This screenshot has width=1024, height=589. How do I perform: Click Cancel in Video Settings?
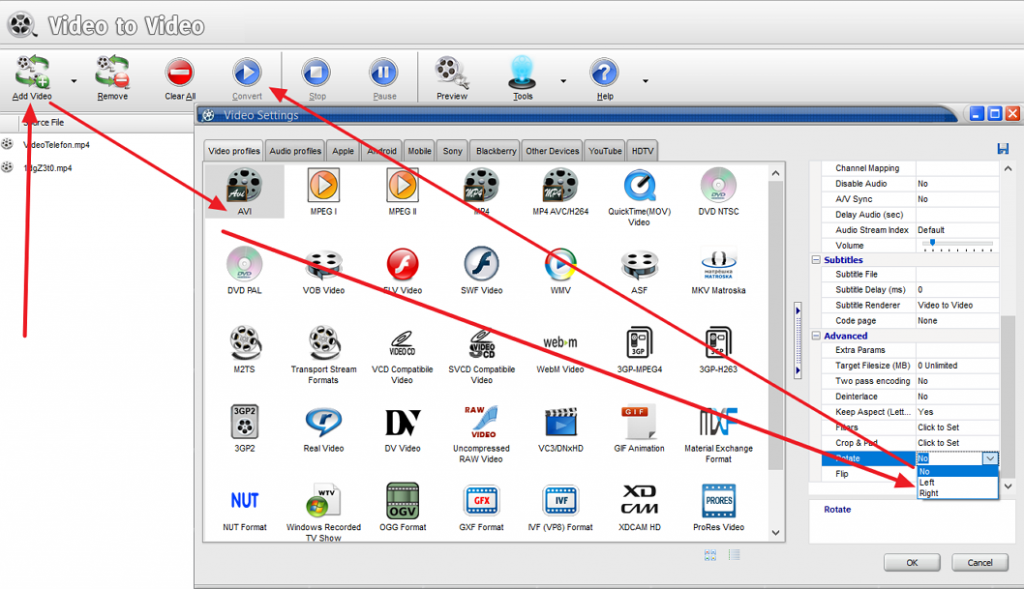tap(979, 562)
